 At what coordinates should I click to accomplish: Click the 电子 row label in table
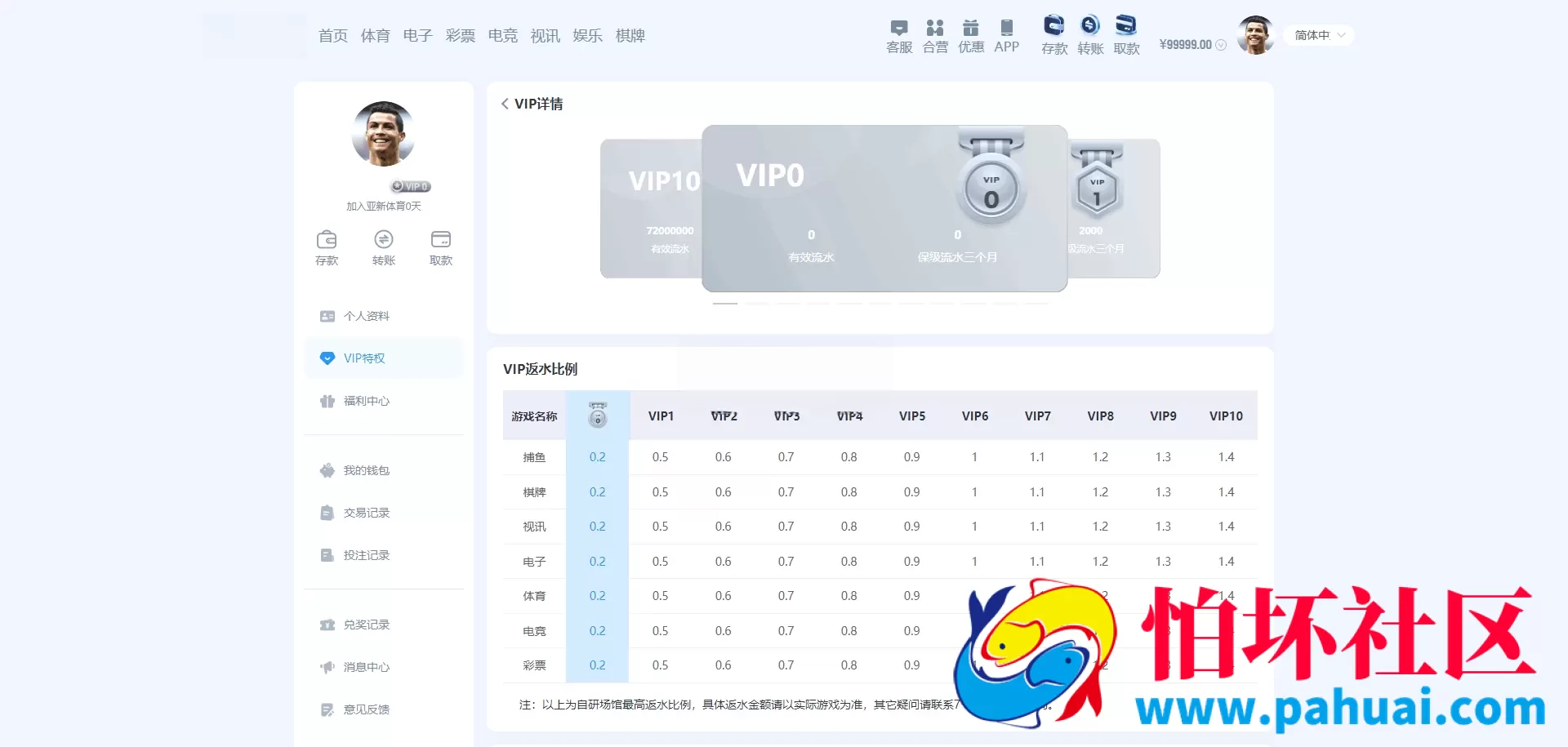click(x=534, y=562)
